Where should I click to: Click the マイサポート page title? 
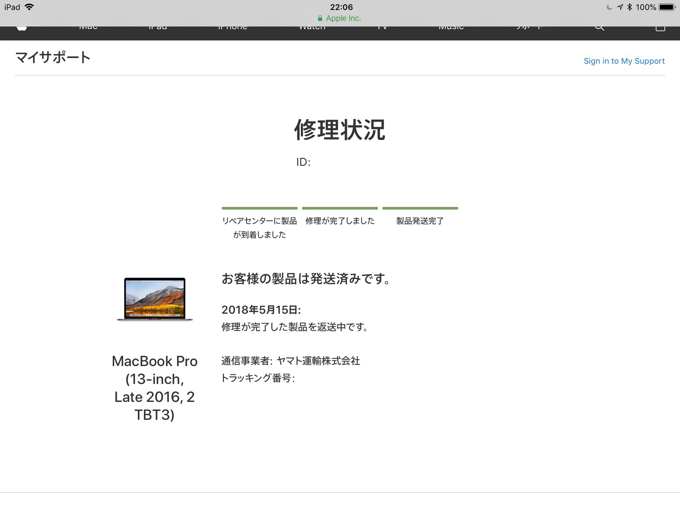point(53,57)
